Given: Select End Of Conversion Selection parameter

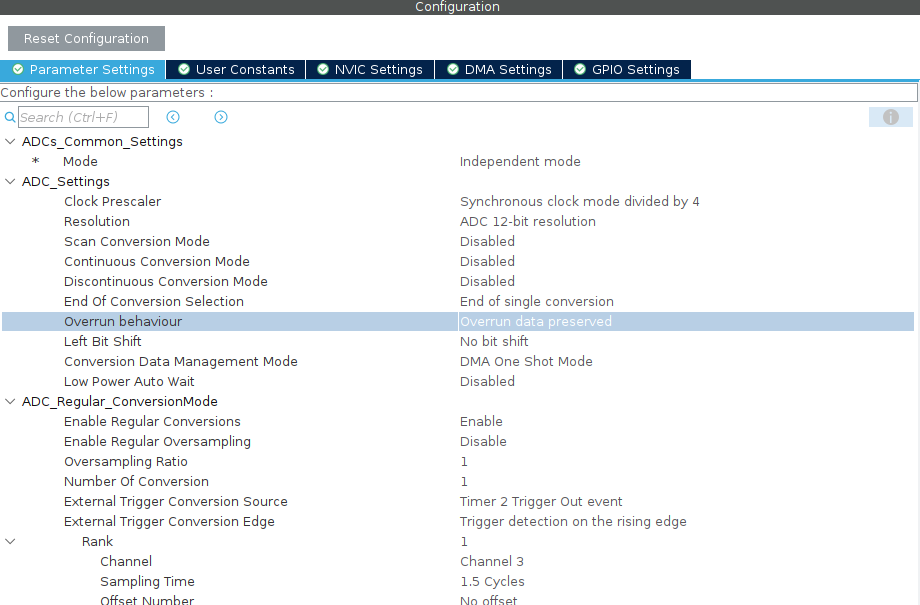Looking at the screenshot, I should [154, 301].
